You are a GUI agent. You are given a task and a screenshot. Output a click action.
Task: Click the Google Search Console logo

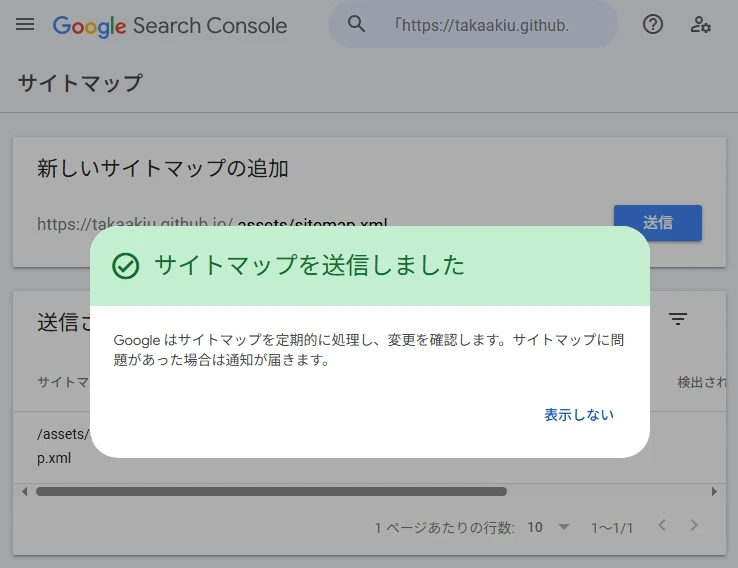169,25
